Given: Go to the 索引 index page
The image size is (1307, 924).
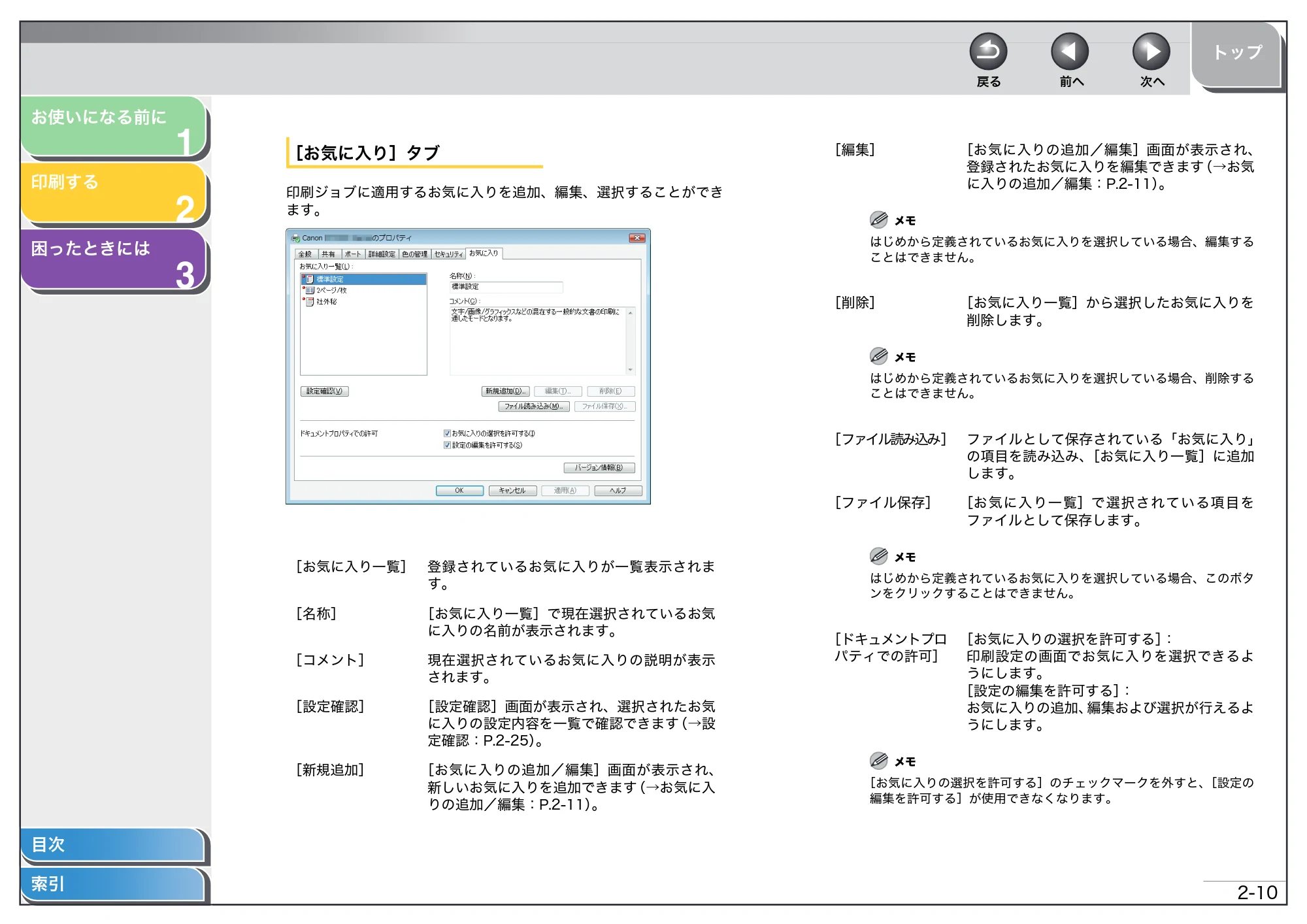Looking at the screenshot, I should tap(112, 884).
